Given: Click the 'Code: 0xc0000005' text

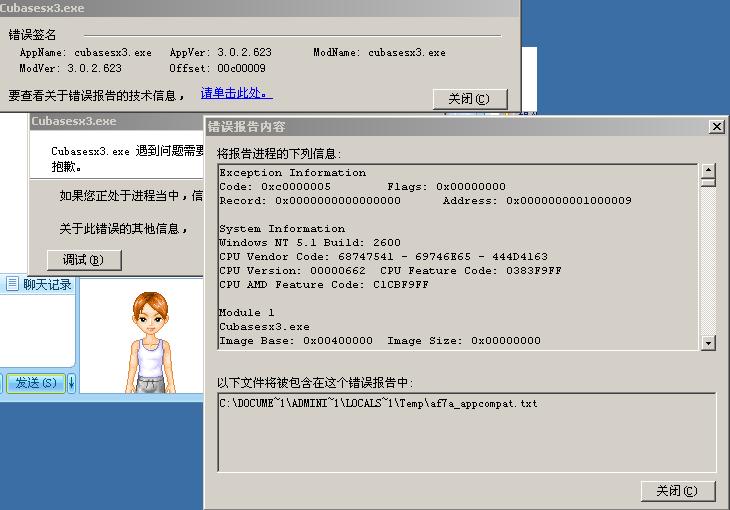Looking at the screenshot, I should coord(275,187).
